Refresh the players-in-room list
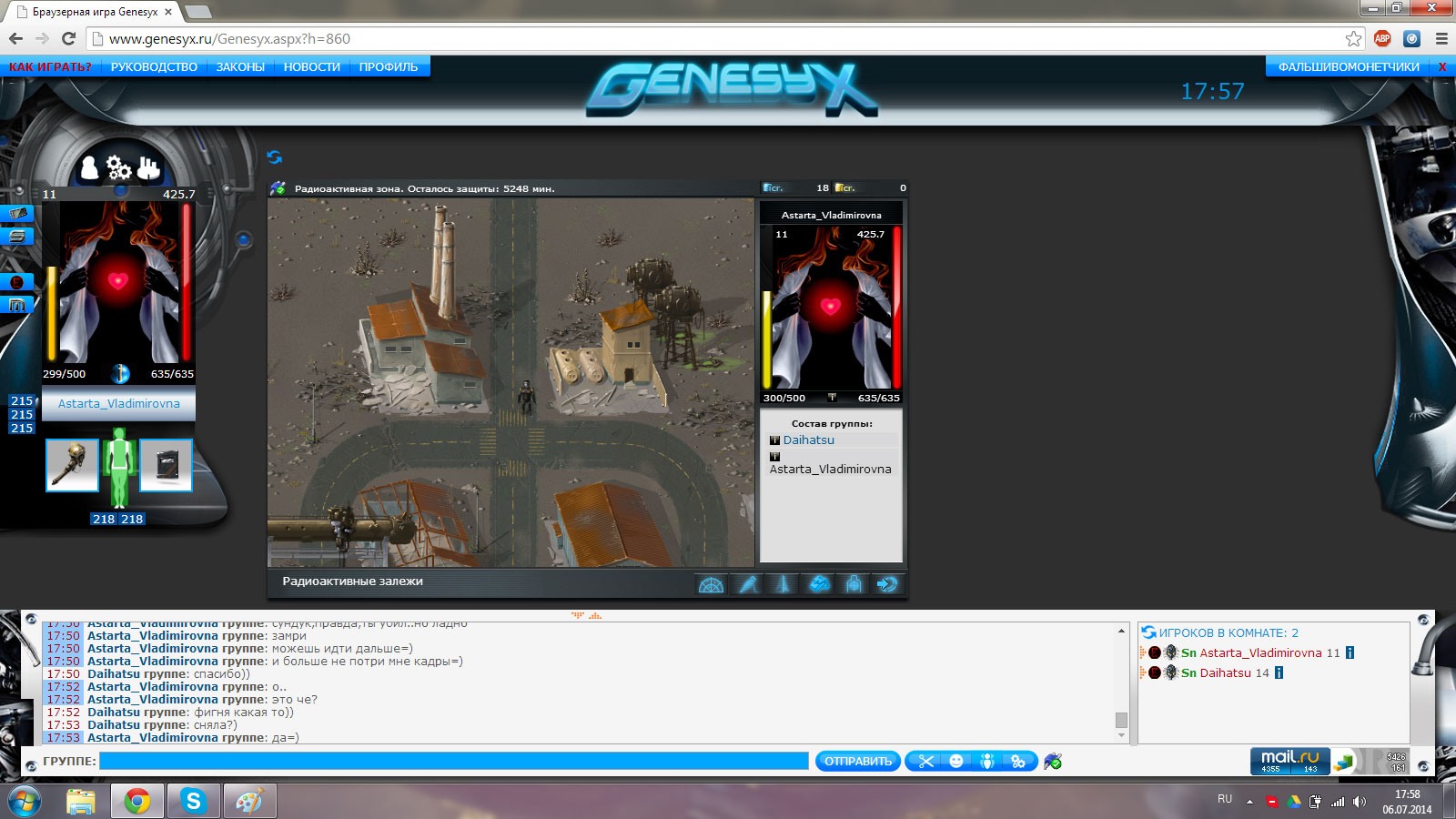 [x=1148, y=632]
